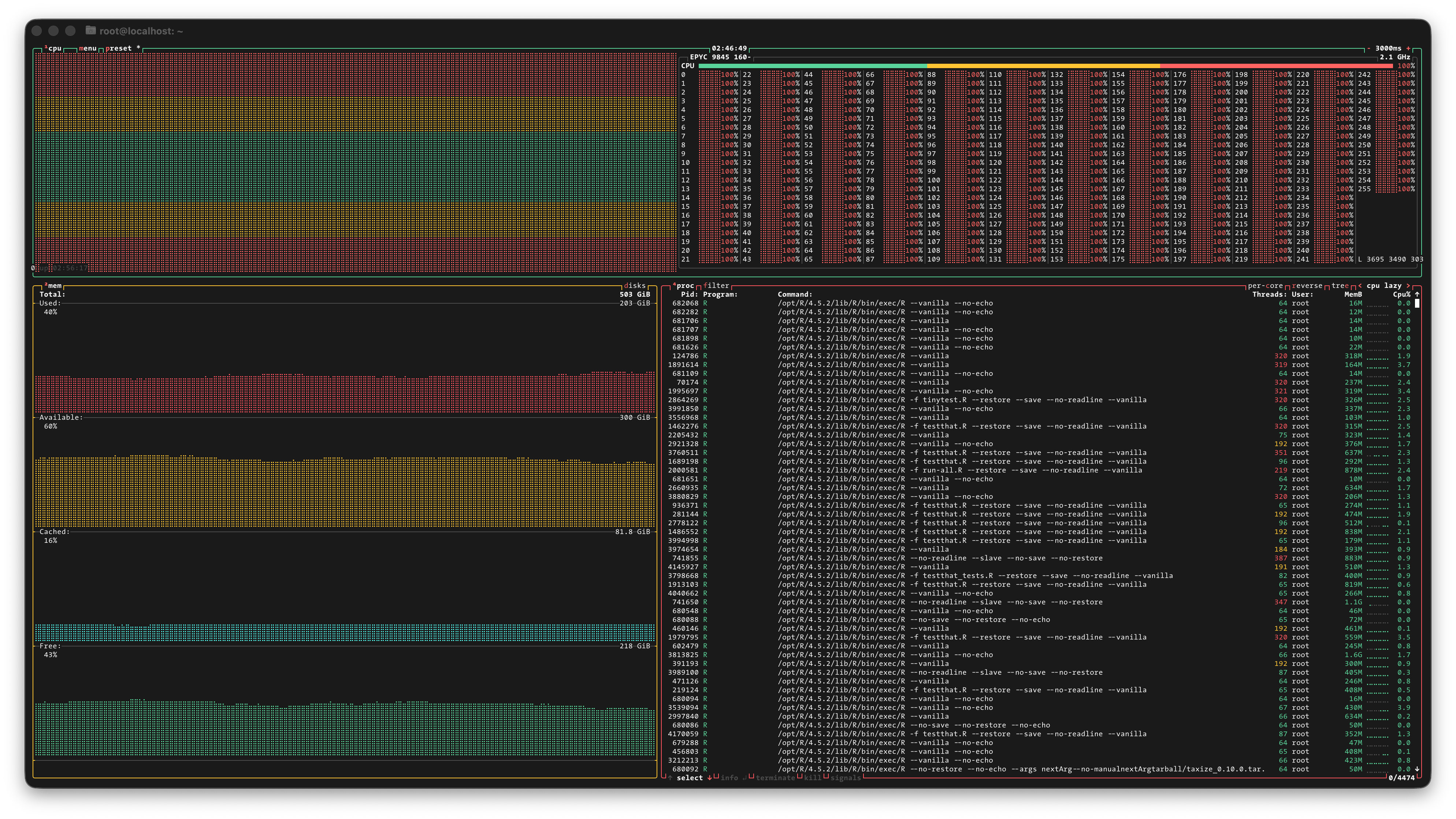Click the scroll-down arrow at process list bottom

(x=1417, y=769)
